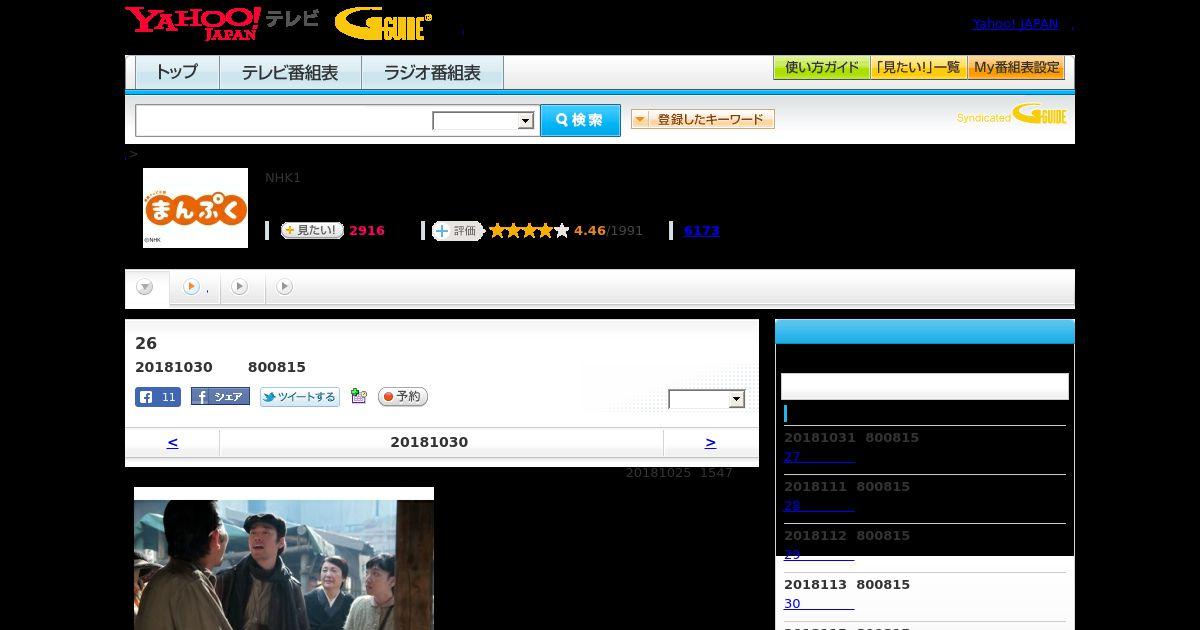
Task: Click the 検索 search button
Action: [x=580, y=120]
